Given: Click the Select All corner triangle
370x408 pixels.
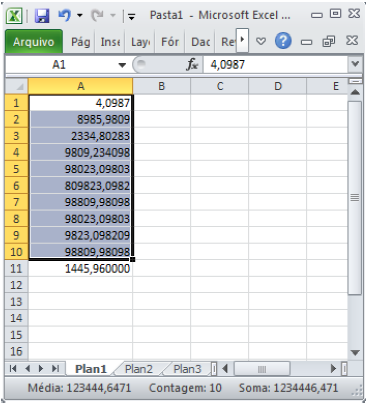Looking at the screenshot, I should tap(17, 86).
